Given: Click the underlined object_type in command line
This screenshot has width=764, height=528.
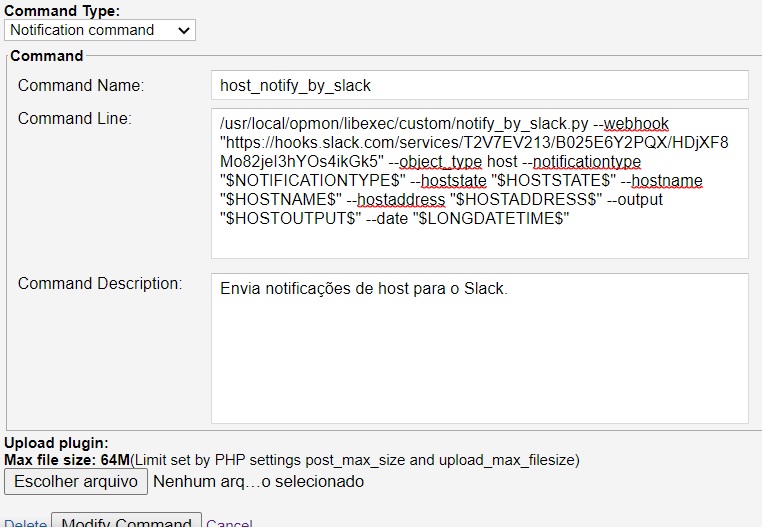Looking at the screenshot, I should pyautogui.click(x=441, y=162).
